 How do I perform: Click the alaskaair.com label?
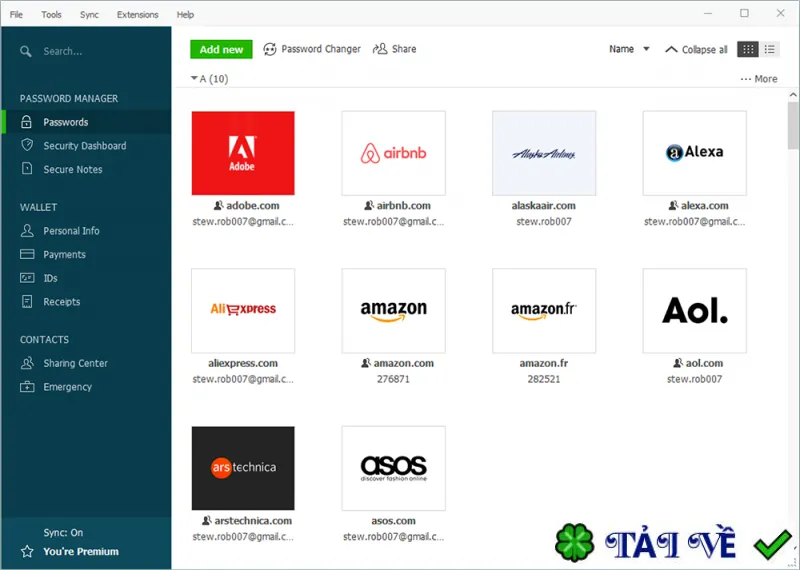click(544, 205)
